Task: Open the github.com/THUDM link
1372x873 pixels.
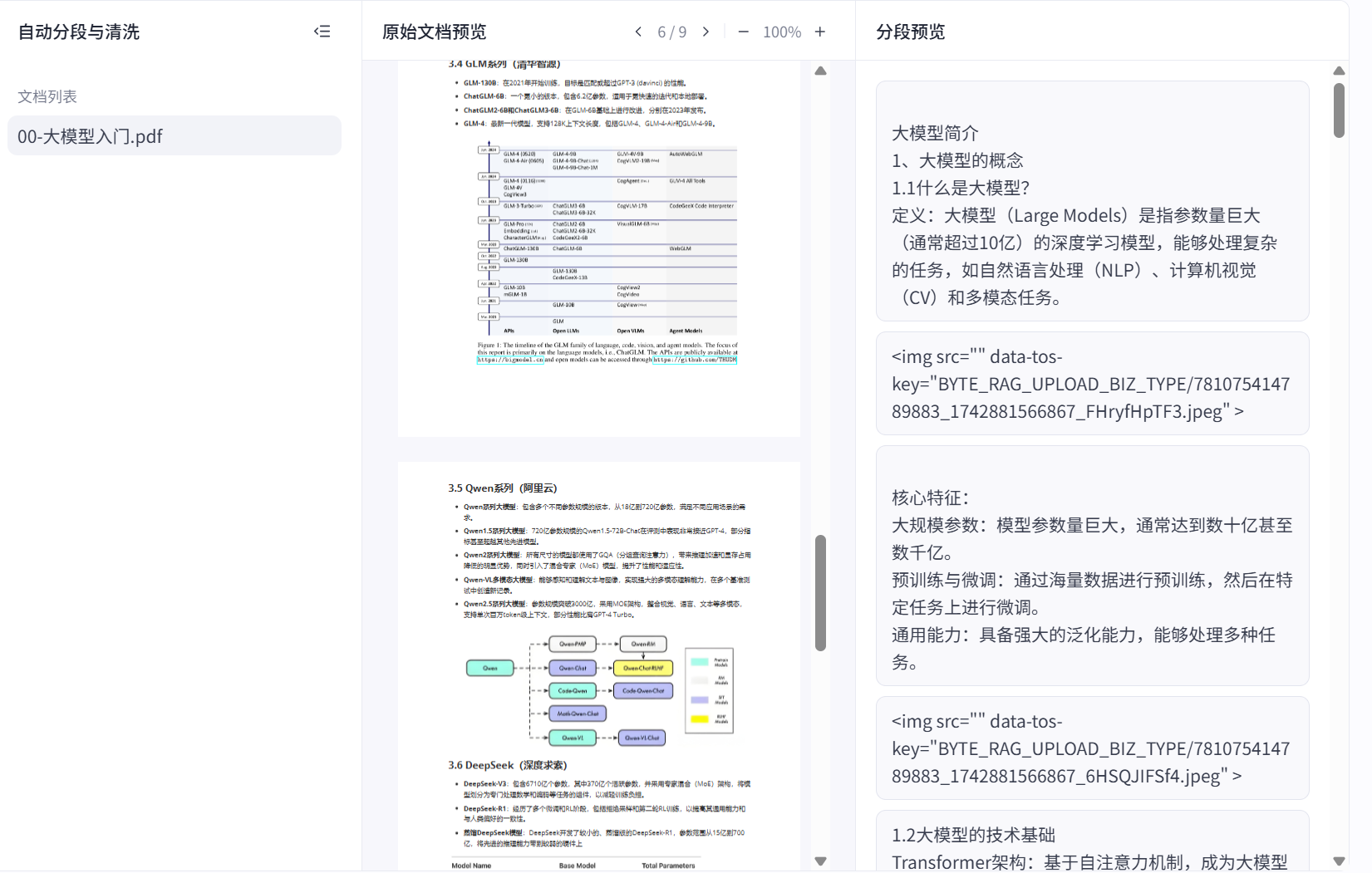Action: click(695, 360)
